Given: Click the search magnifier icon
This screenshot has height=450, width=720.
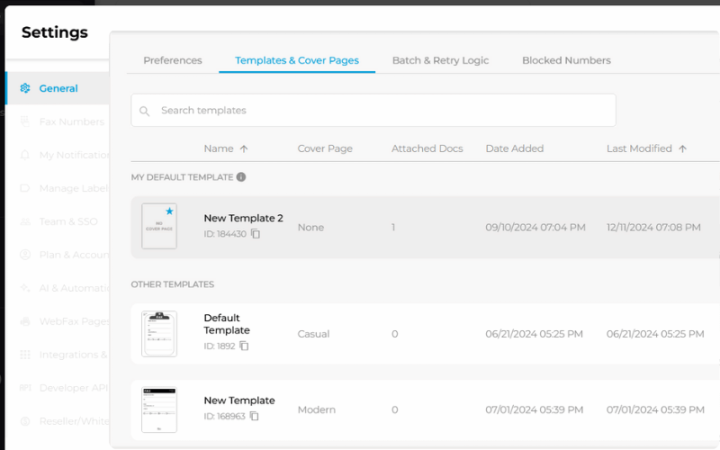Looking at the screenshot, I should pyautogui.click(x=145, y=110).
